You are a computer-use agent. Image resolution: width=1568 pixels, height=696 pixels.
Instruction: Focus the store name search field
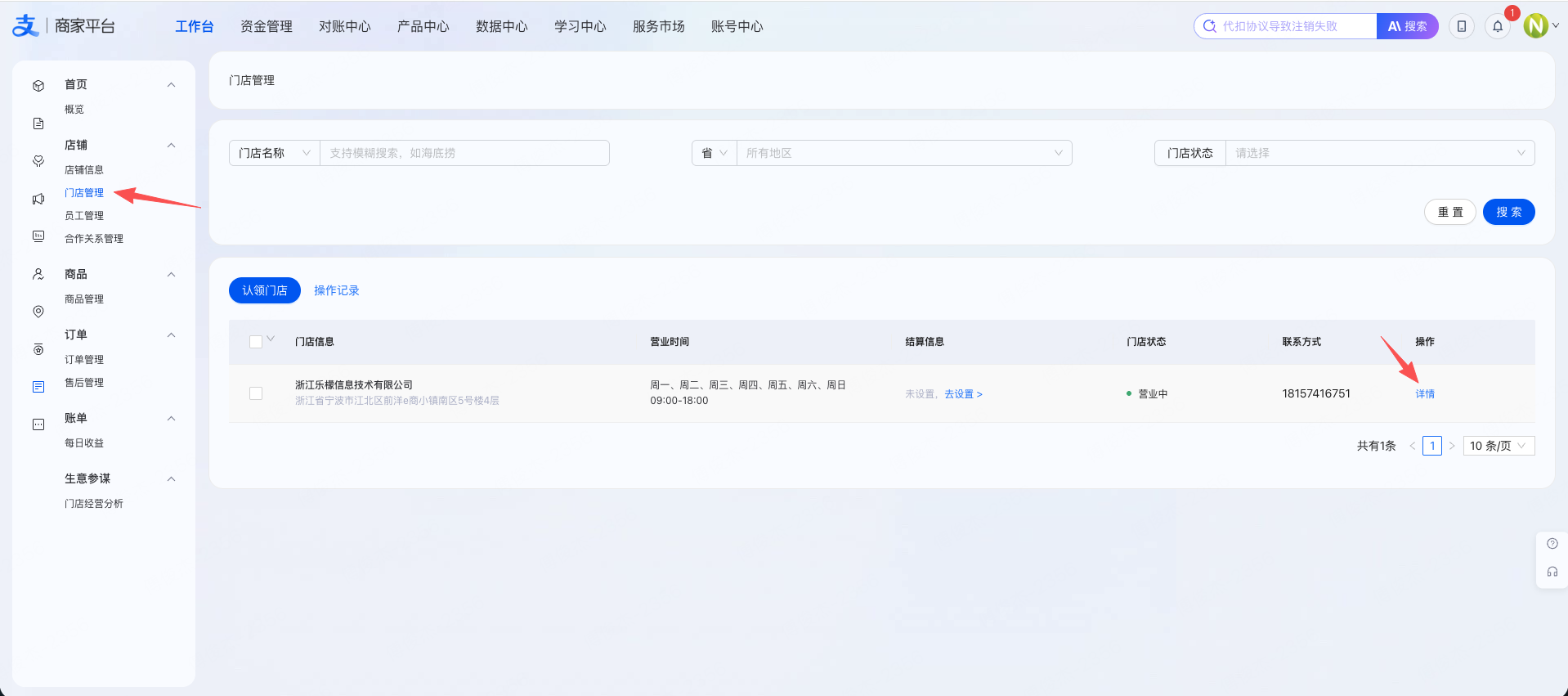pyautogui.click(x=464, y=153)
